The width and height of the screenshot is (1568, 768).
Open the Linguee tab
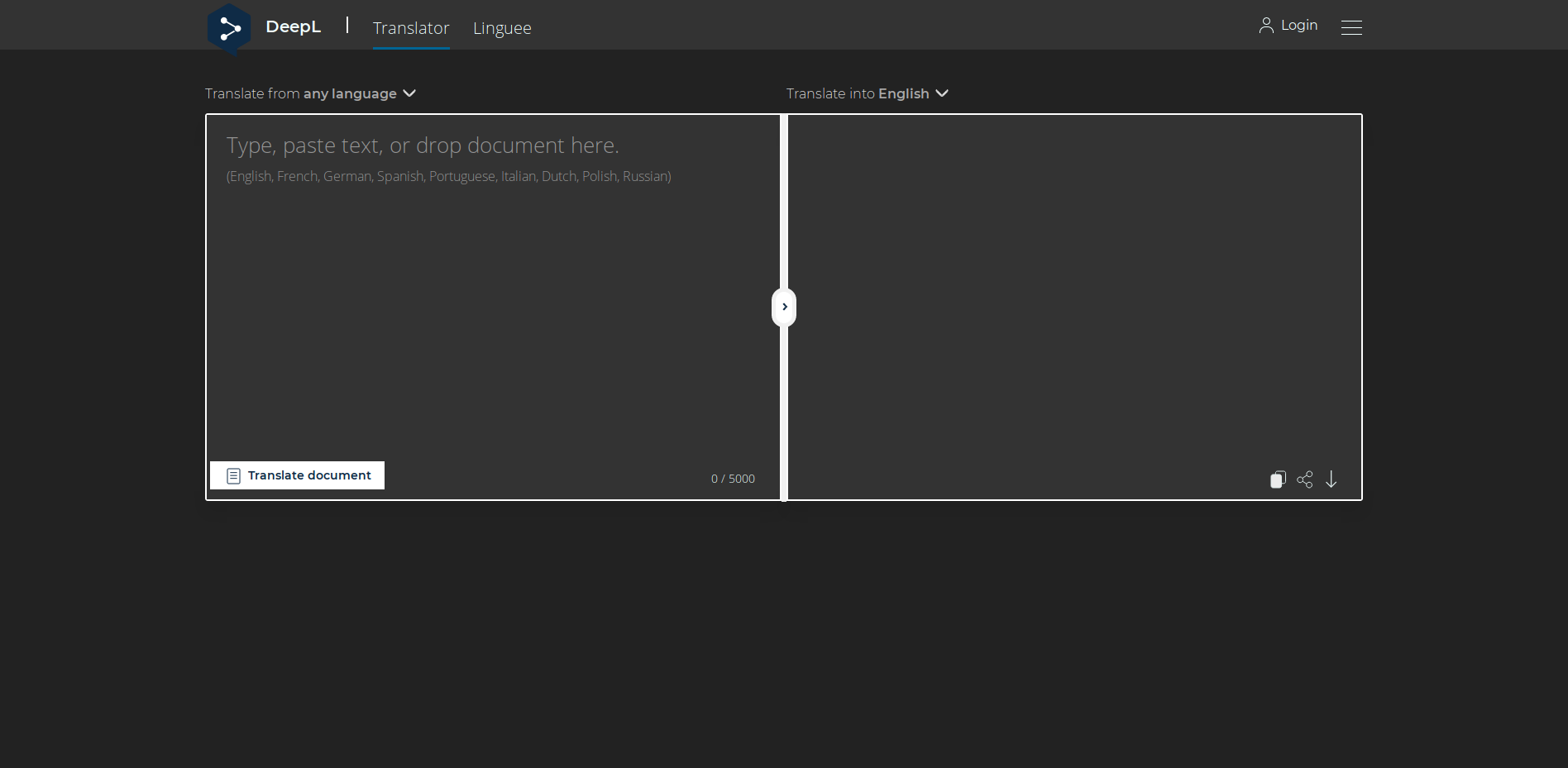click(x=502, y=27)
